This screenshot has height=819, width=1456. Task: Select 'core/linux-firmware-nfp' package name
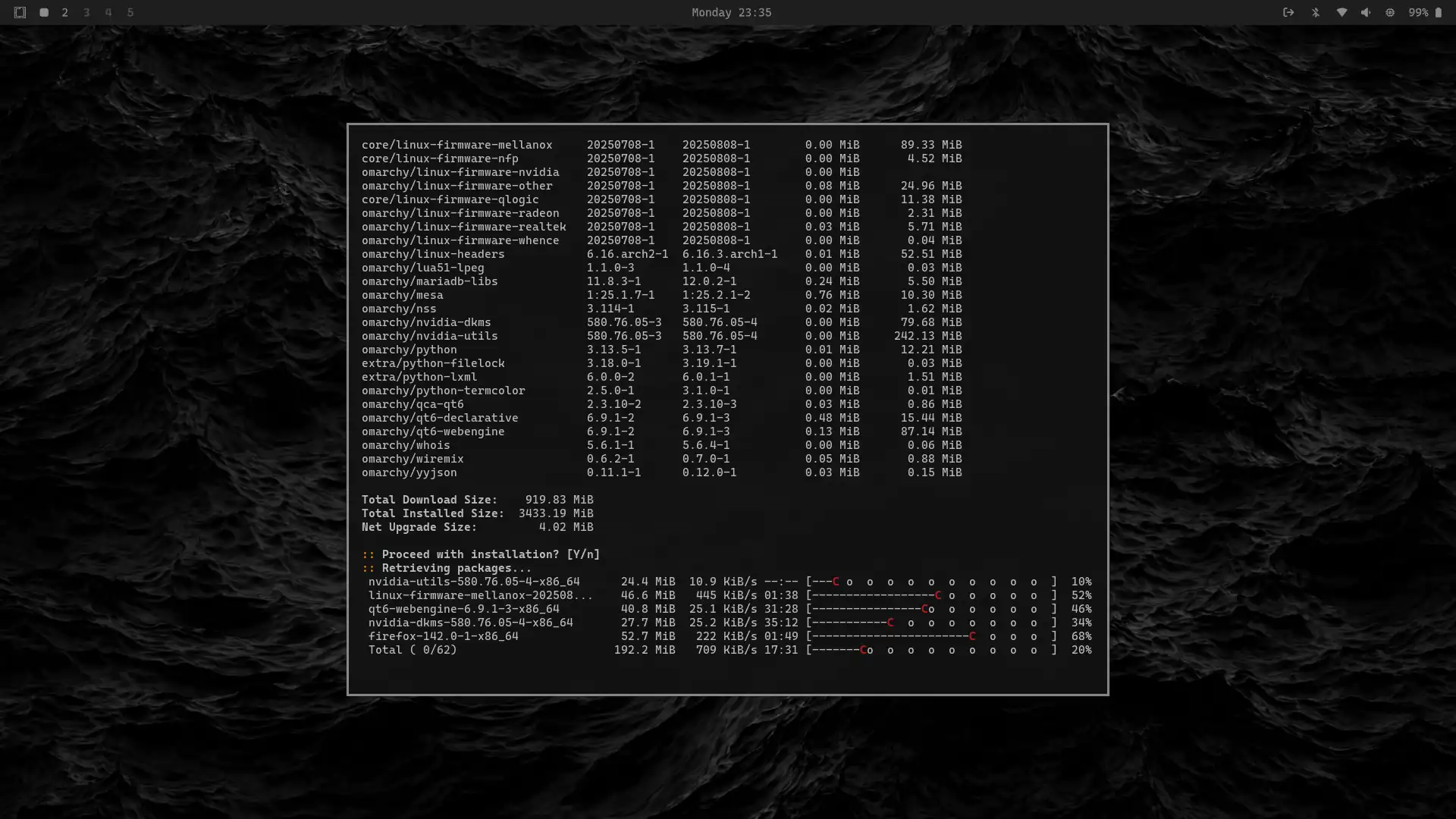pos(440,158)
